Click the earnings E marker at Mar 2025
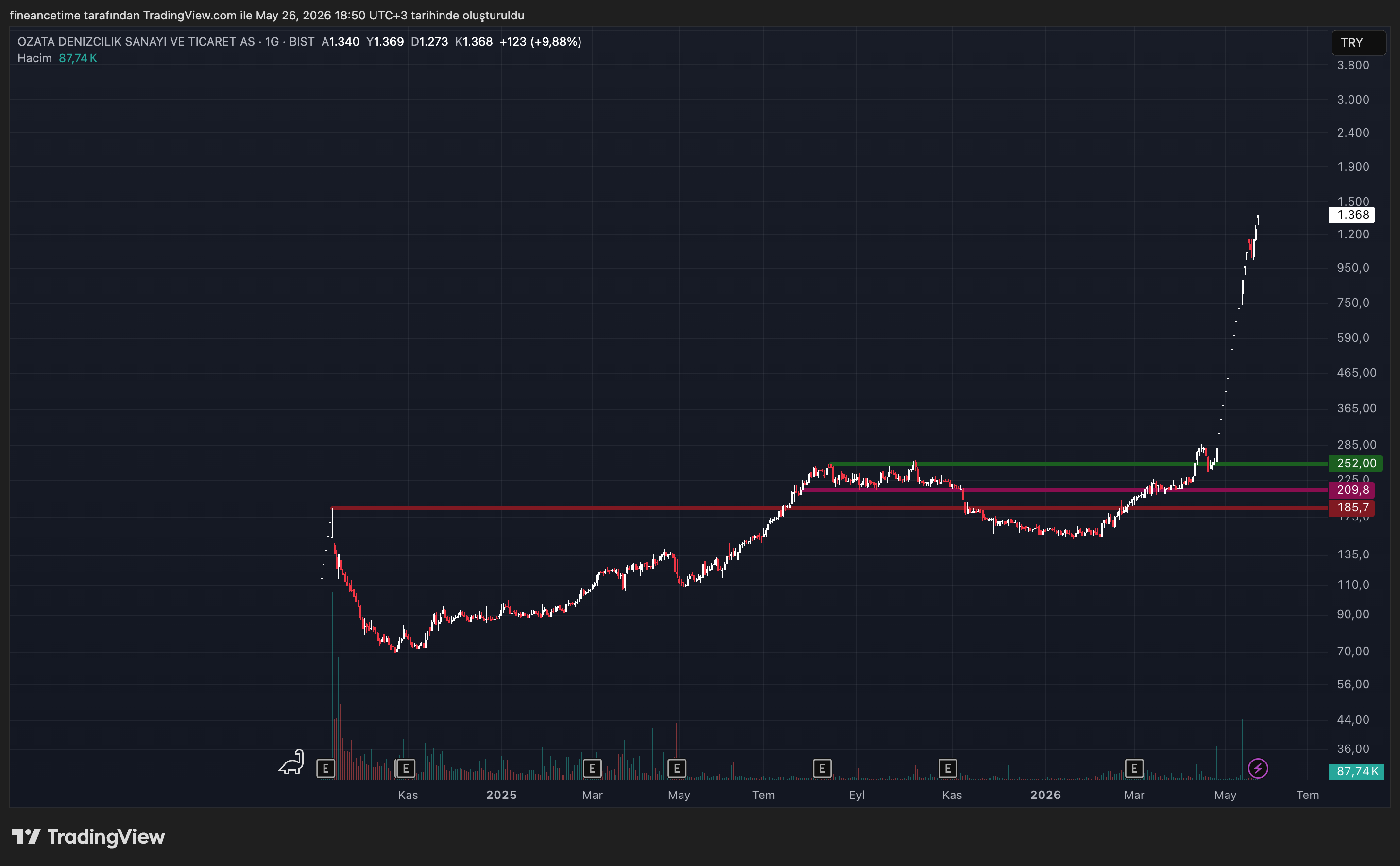The width and height of the screenshot is (1400, 866). click(x=592, y=769)
